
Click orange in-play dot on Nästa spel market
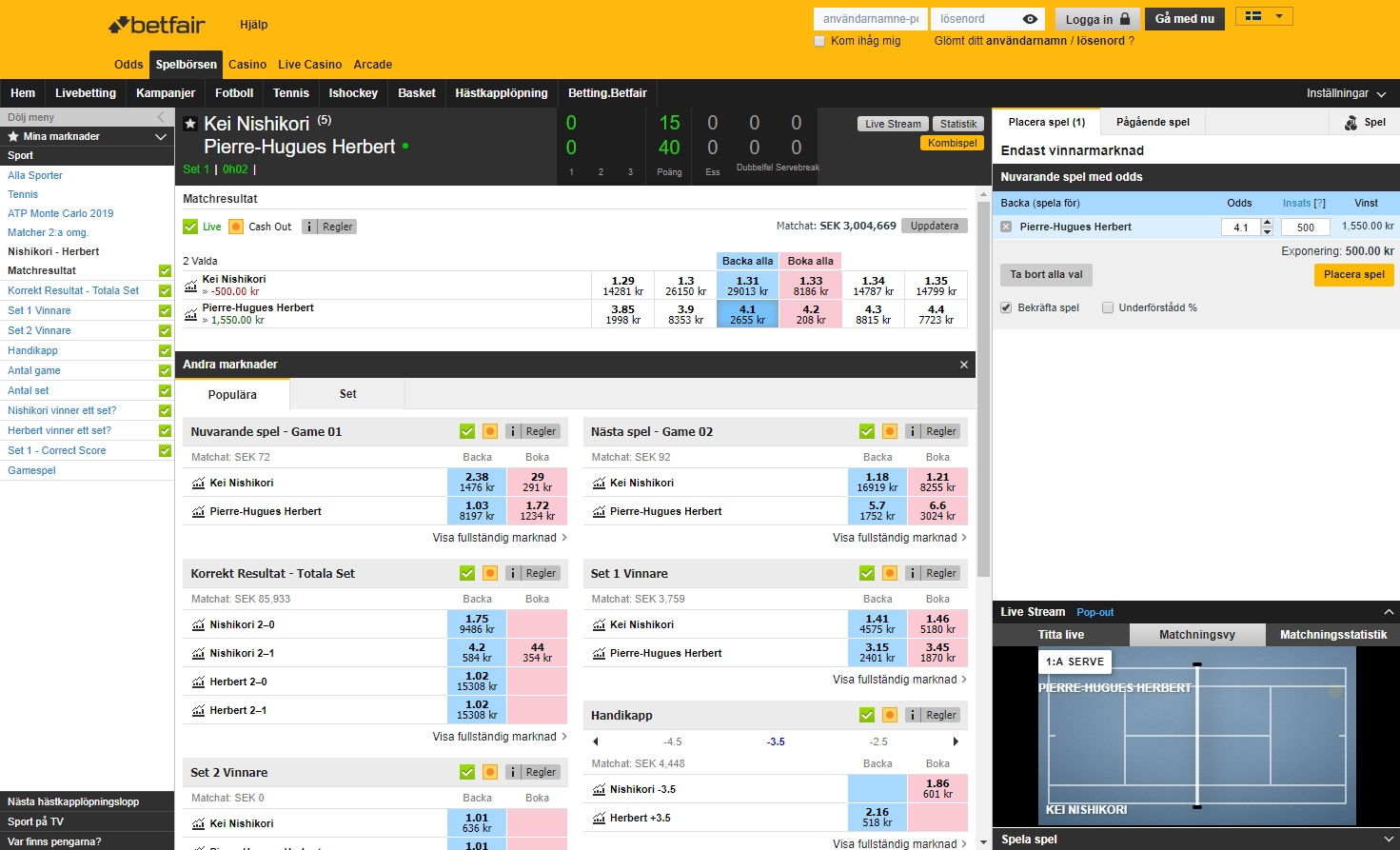pyautogui.click(x=890, y=431)
